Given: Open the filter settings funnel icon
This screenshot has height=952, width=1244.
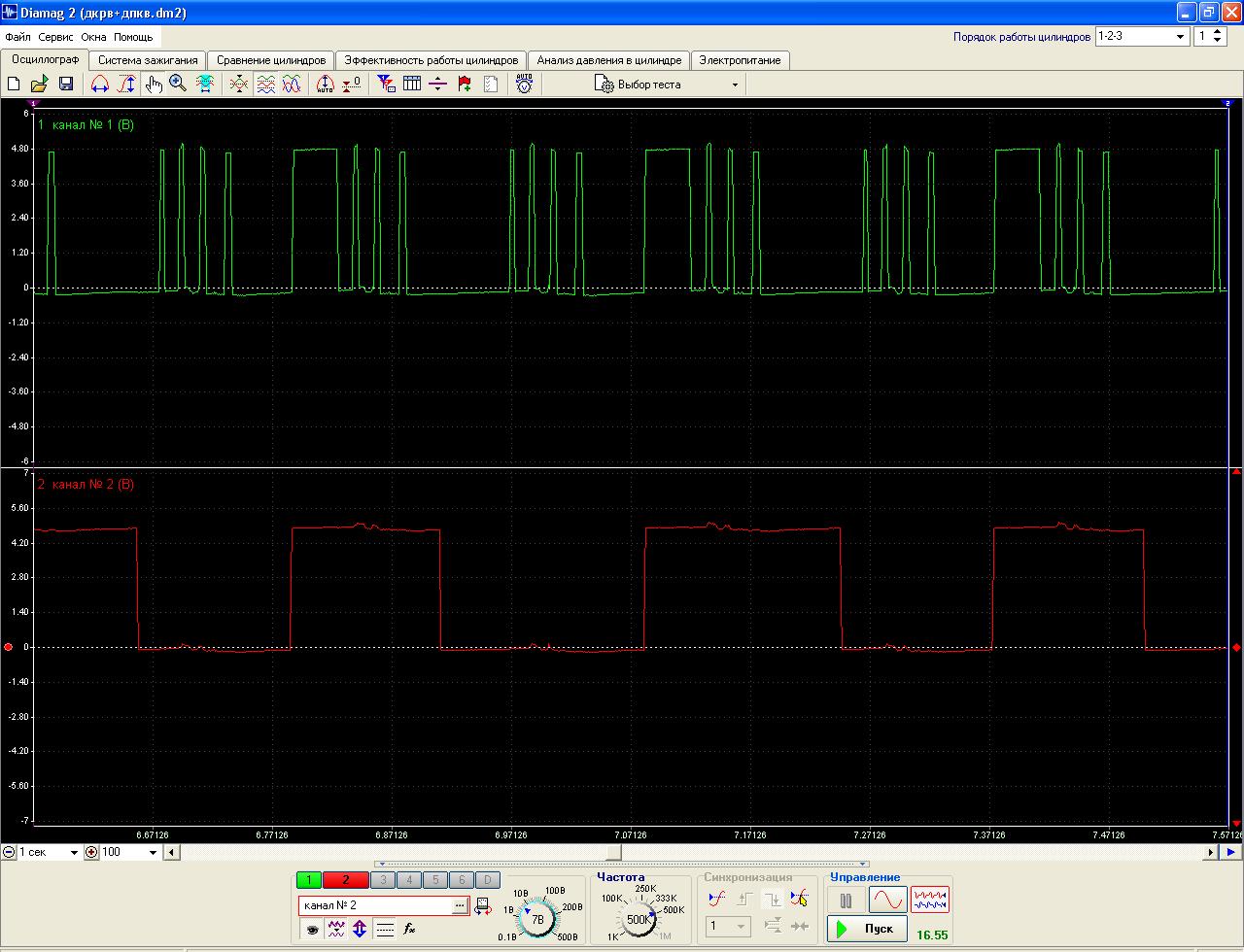Looking at the screenshot, I should 386,85.
